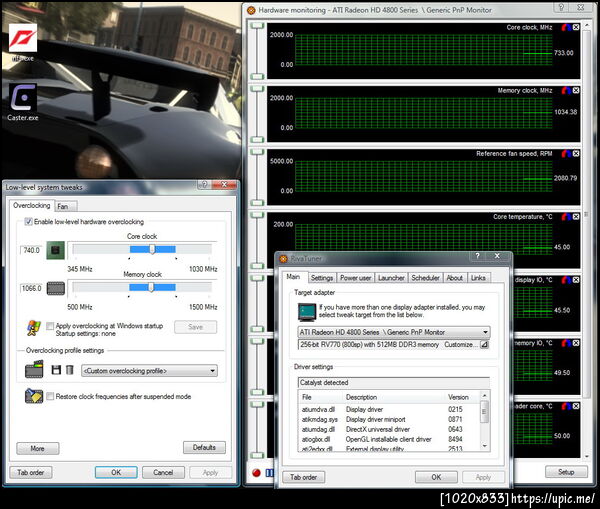
Task: Click Tab order in Low-level system tweaks
Action: 31,472
